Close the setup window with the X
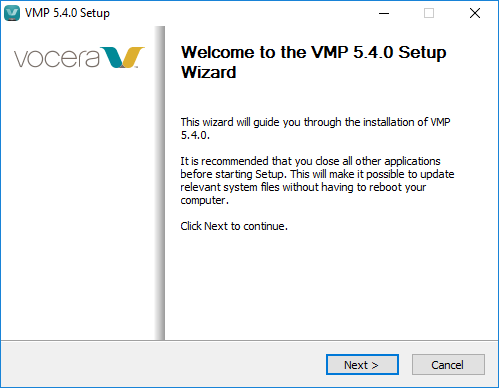499x388 pixels. 475,13
